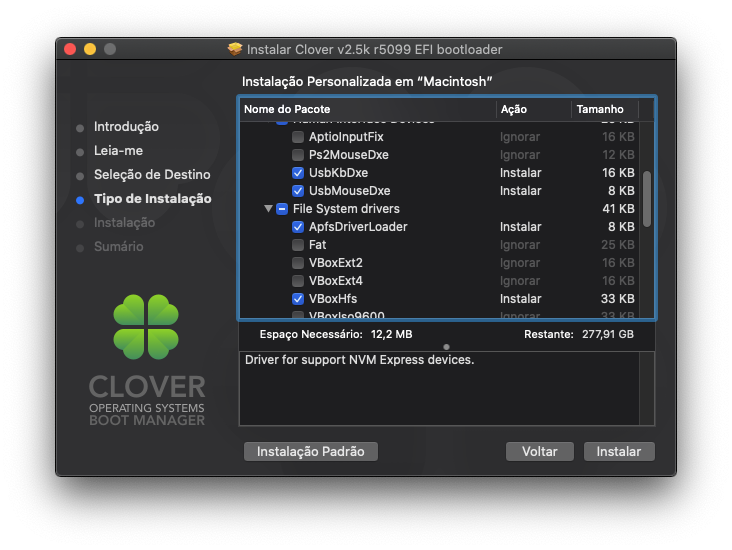732x550 pixels.
Task: Click the Driver for support NVM Express description
Action: pyautogui.click(x=359, y=360)
